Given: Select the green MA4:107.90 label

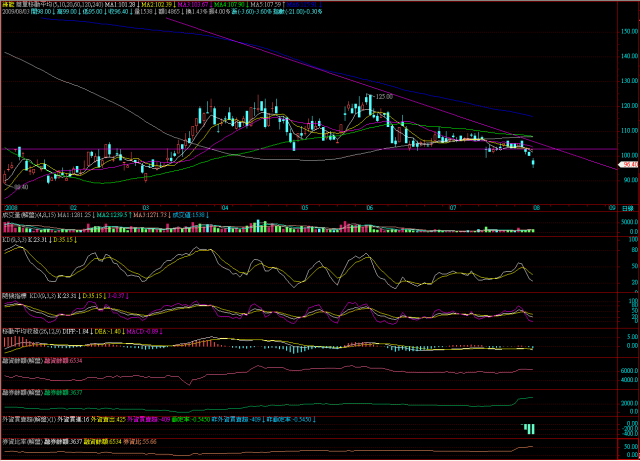Looking at the screenshot, I should coord(229,4).
